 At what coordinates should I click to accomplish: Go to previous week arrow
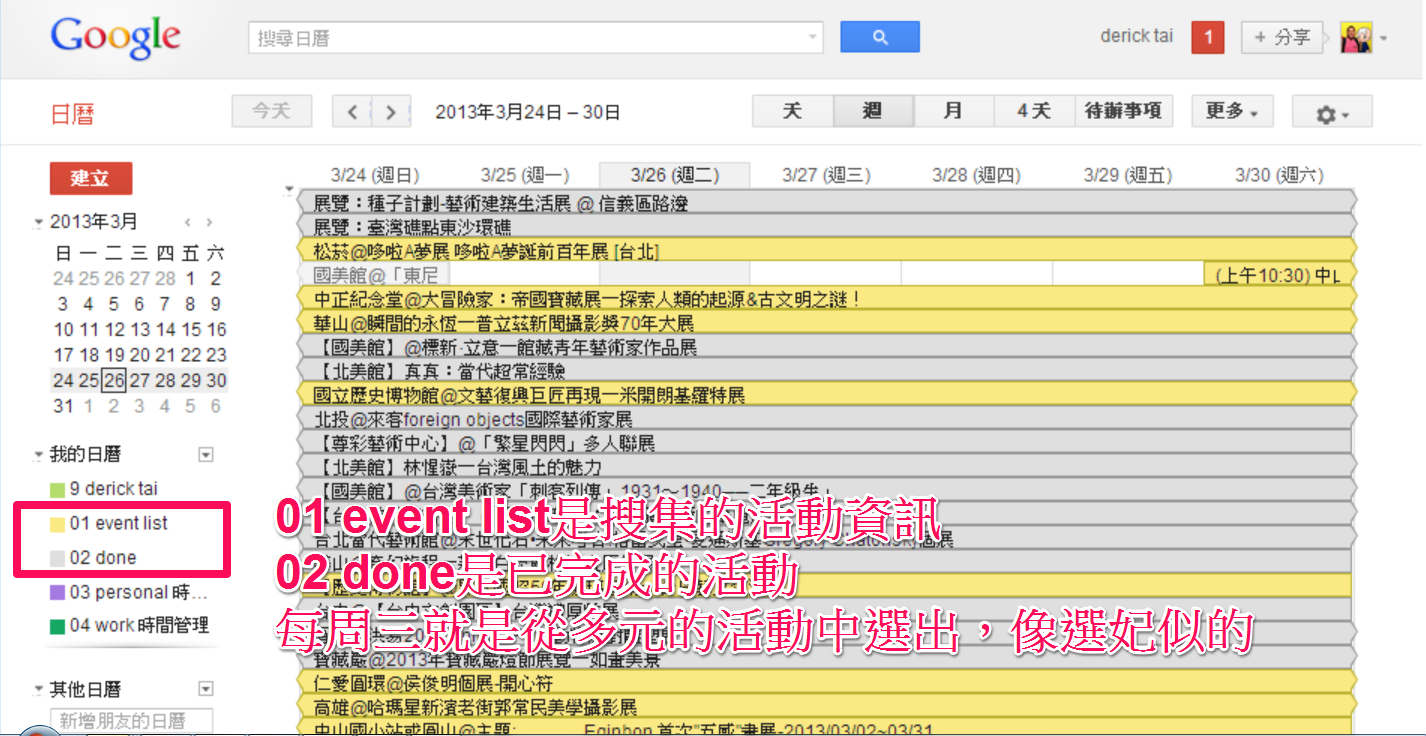(x=352, y=112)
